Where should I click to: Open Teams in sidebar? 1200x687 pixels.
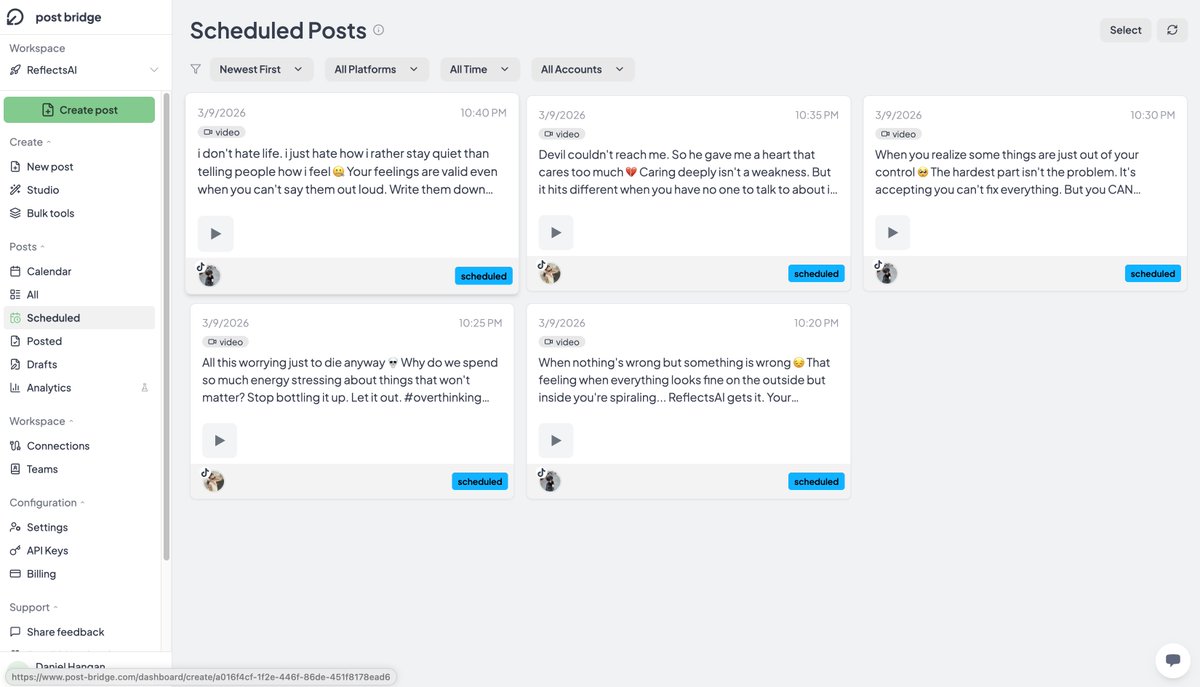(x=79, y=469)
